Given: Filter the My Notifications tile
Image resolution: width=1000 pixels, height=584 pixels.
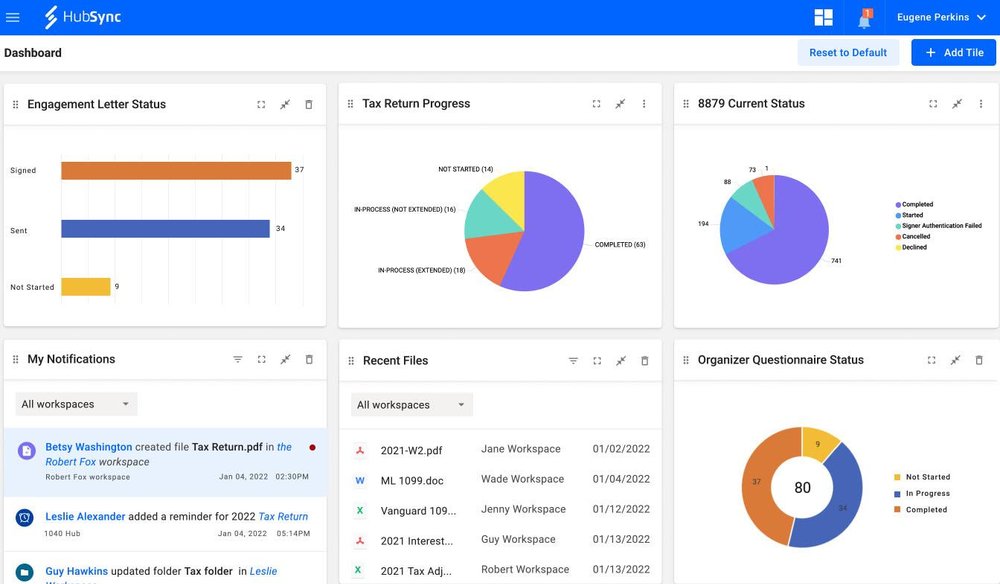Looking at the screenshot, I should click(x=237, y=360).
